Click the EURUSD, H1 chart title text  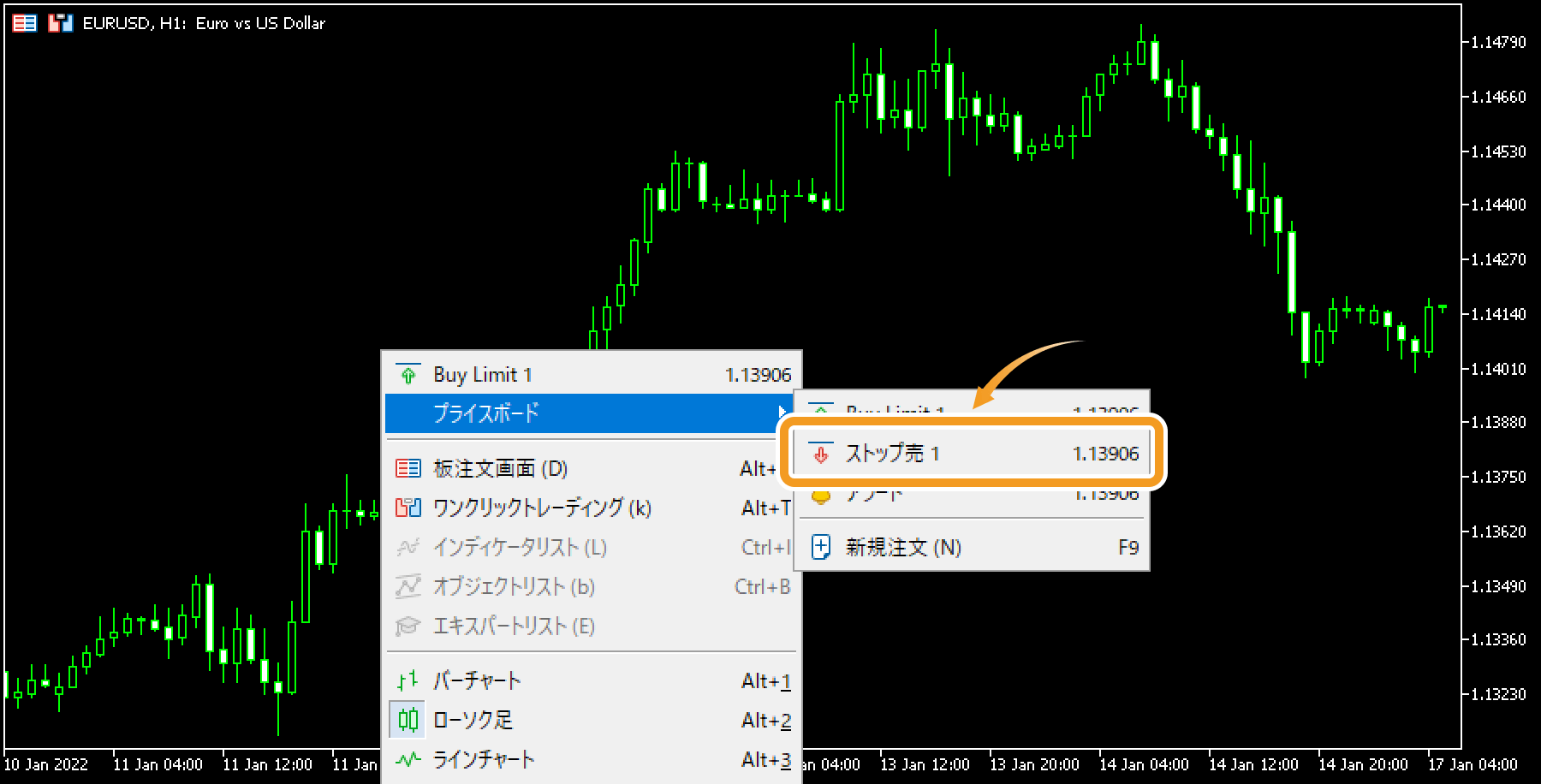click(204, 23)
